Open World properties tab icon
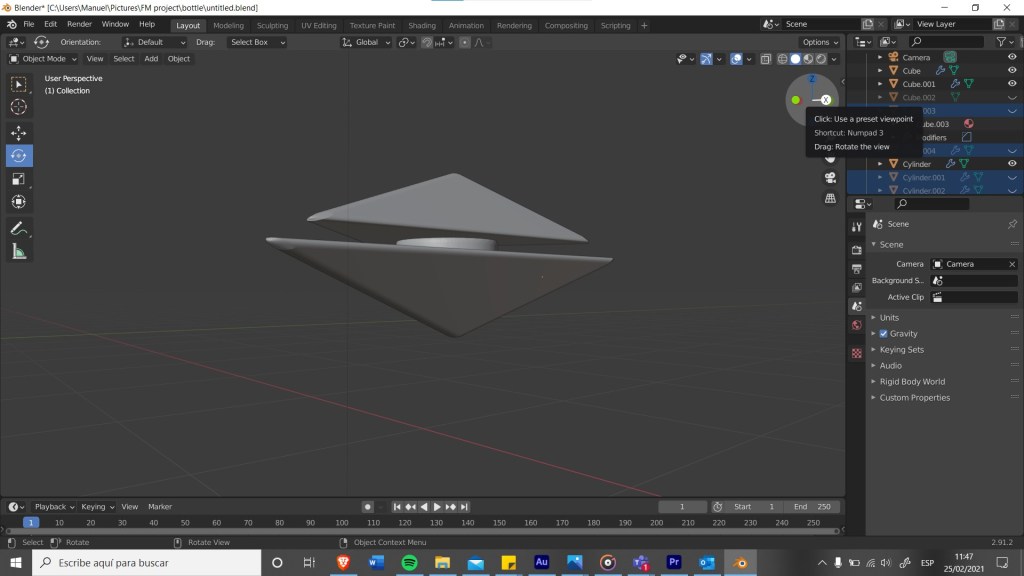 point(856,325)
